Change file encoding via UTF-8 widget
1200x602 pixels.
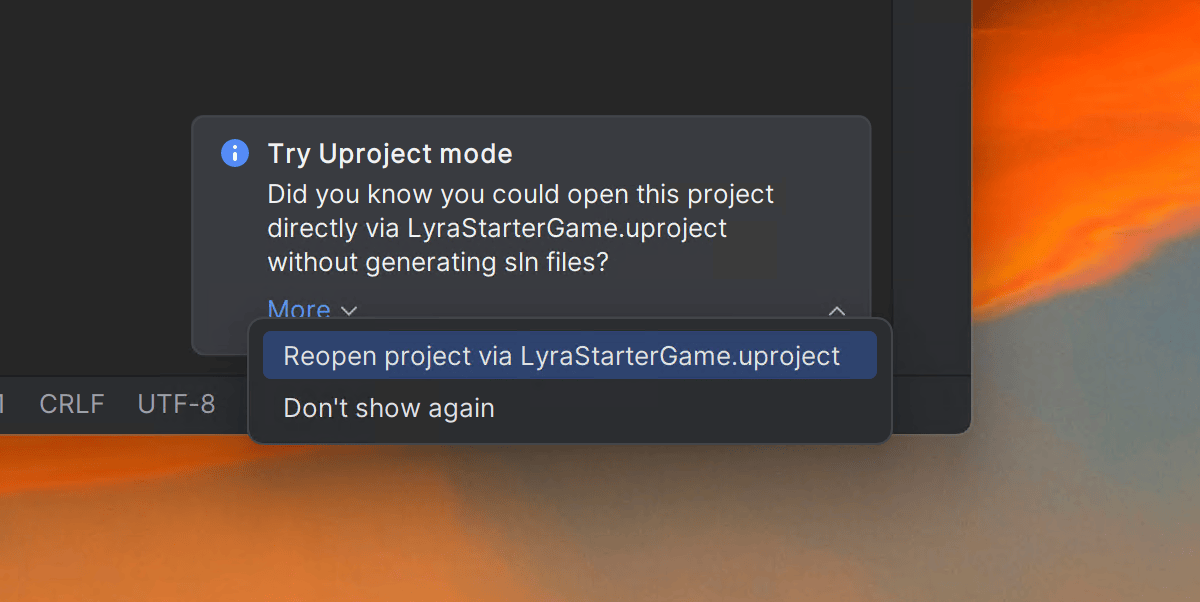pyautogui.click(x=176, y=404)
